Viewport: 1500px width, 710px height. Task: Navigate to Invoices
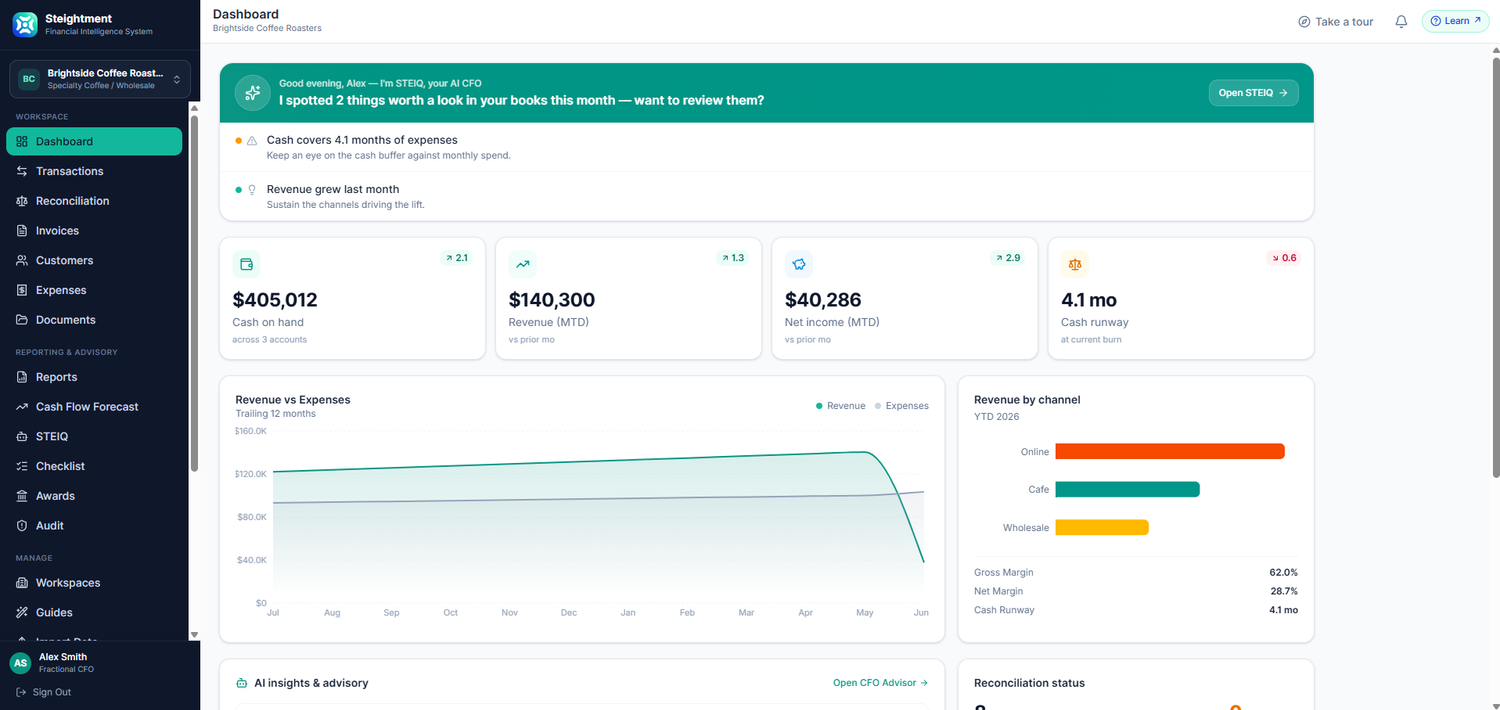(94, 231)
